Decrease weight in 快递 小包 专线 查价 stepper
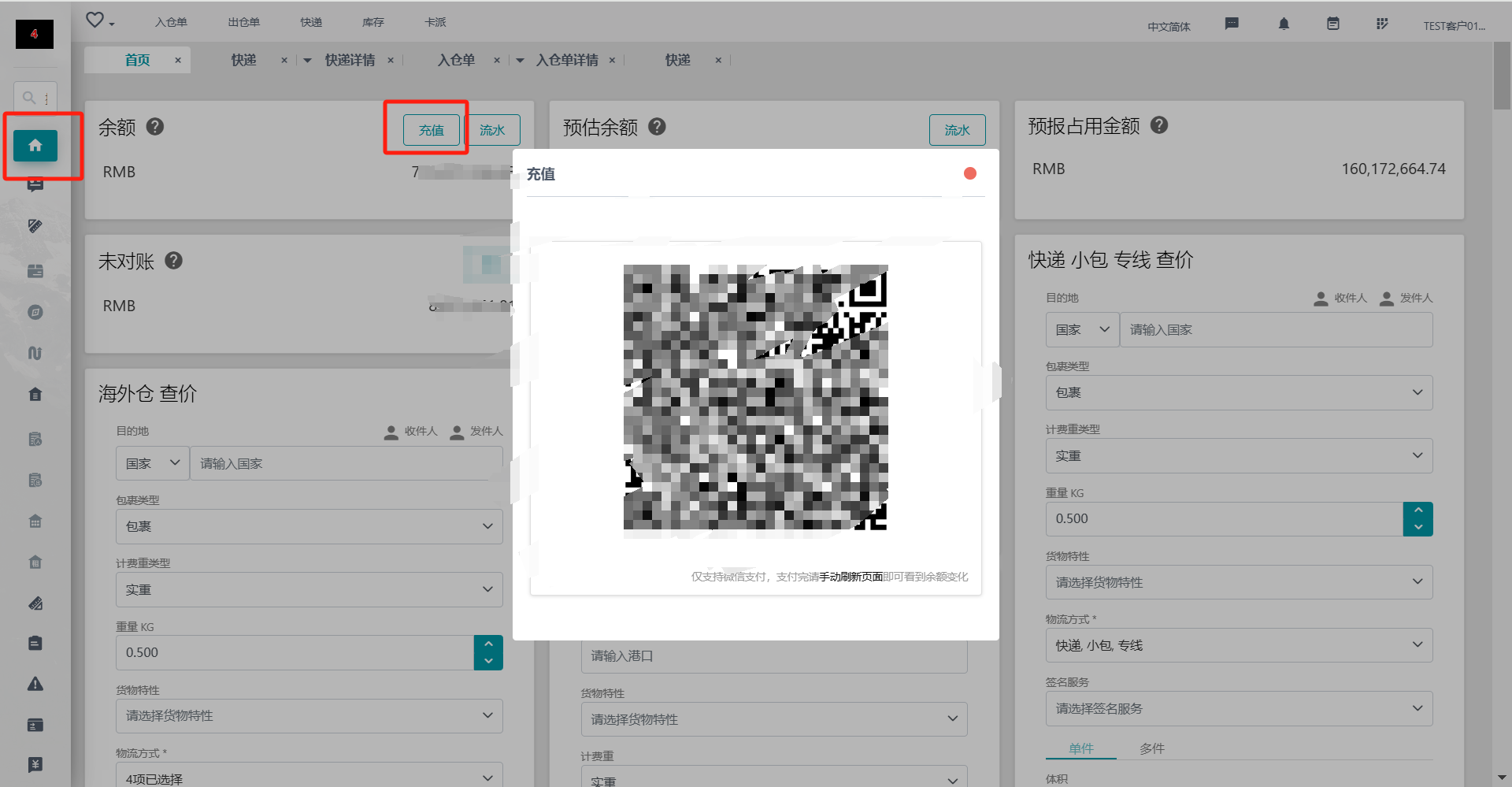Screen dimensions: 1512x787 [x=1418, y=528]
